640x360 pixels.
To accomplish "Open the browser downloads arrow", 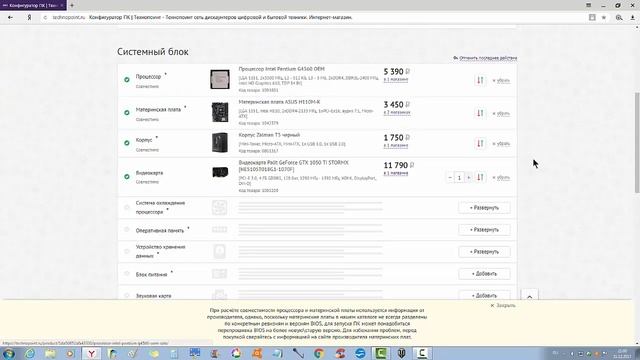I will click(632, 18).
